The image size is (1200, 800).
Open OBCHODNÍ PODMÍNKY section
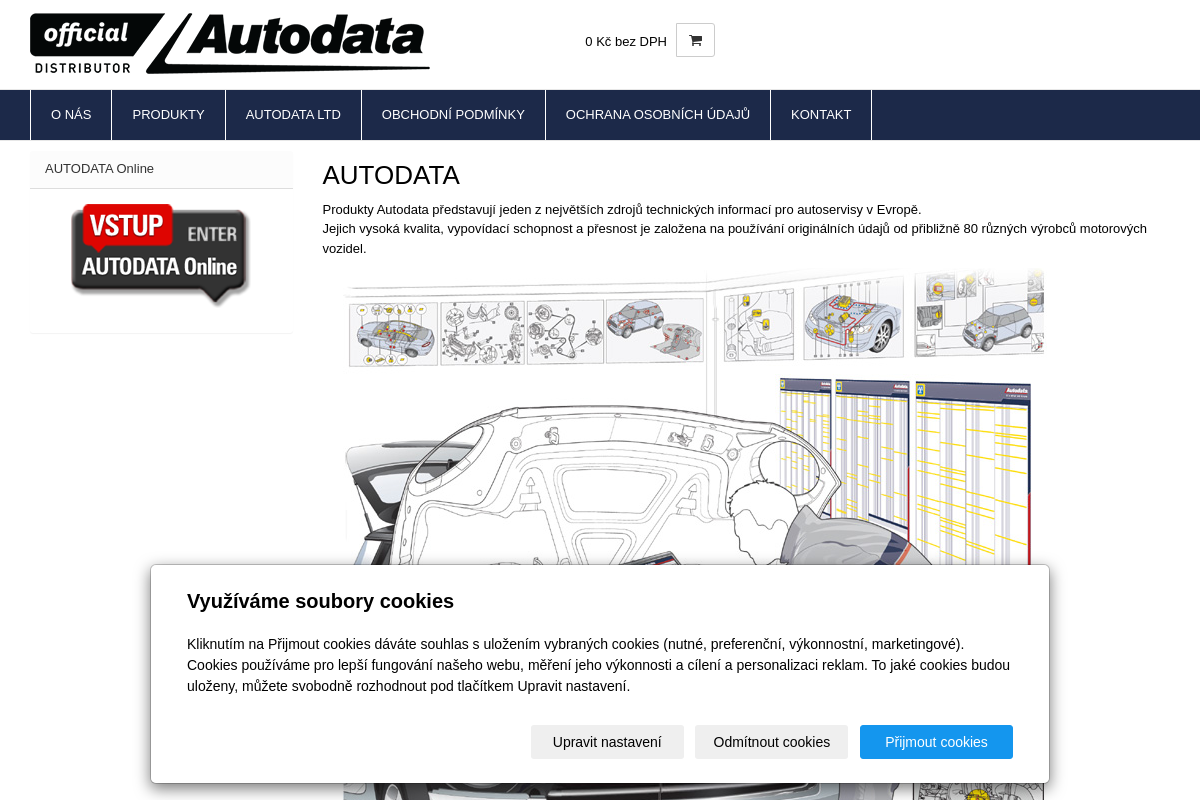click(453, 114)
